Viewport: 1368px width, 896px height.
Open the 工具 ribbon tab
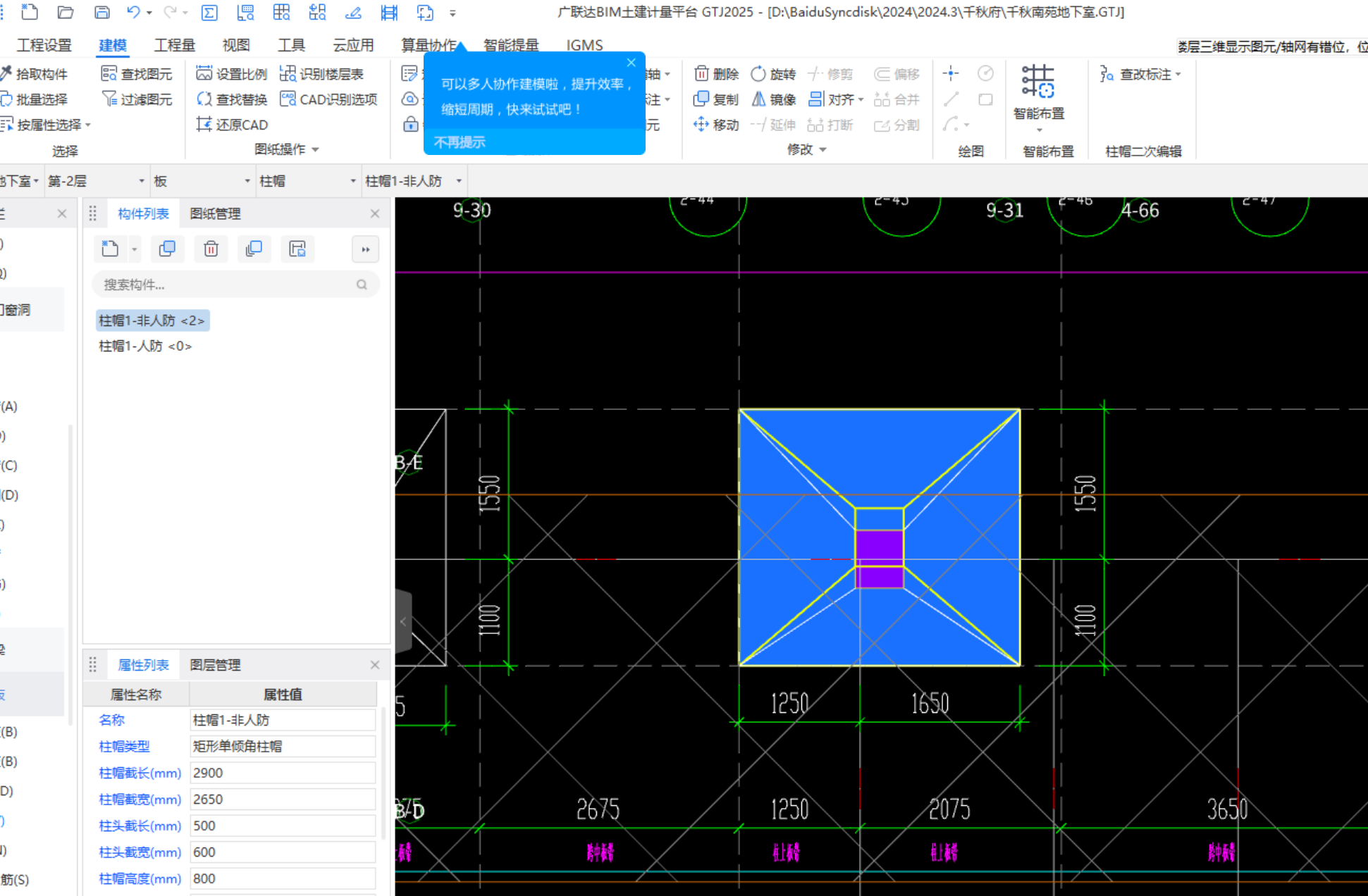(291, 45)
